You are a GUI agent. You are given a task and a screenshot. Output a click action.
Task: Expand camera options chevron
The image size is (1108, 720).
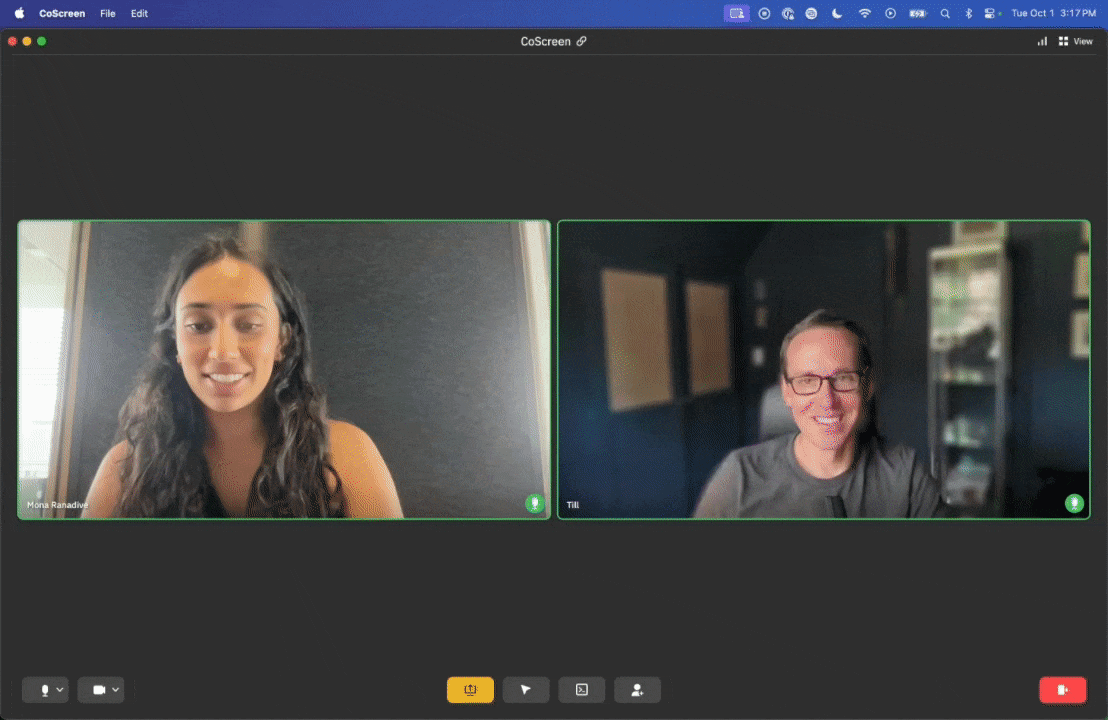coord(115,690)
